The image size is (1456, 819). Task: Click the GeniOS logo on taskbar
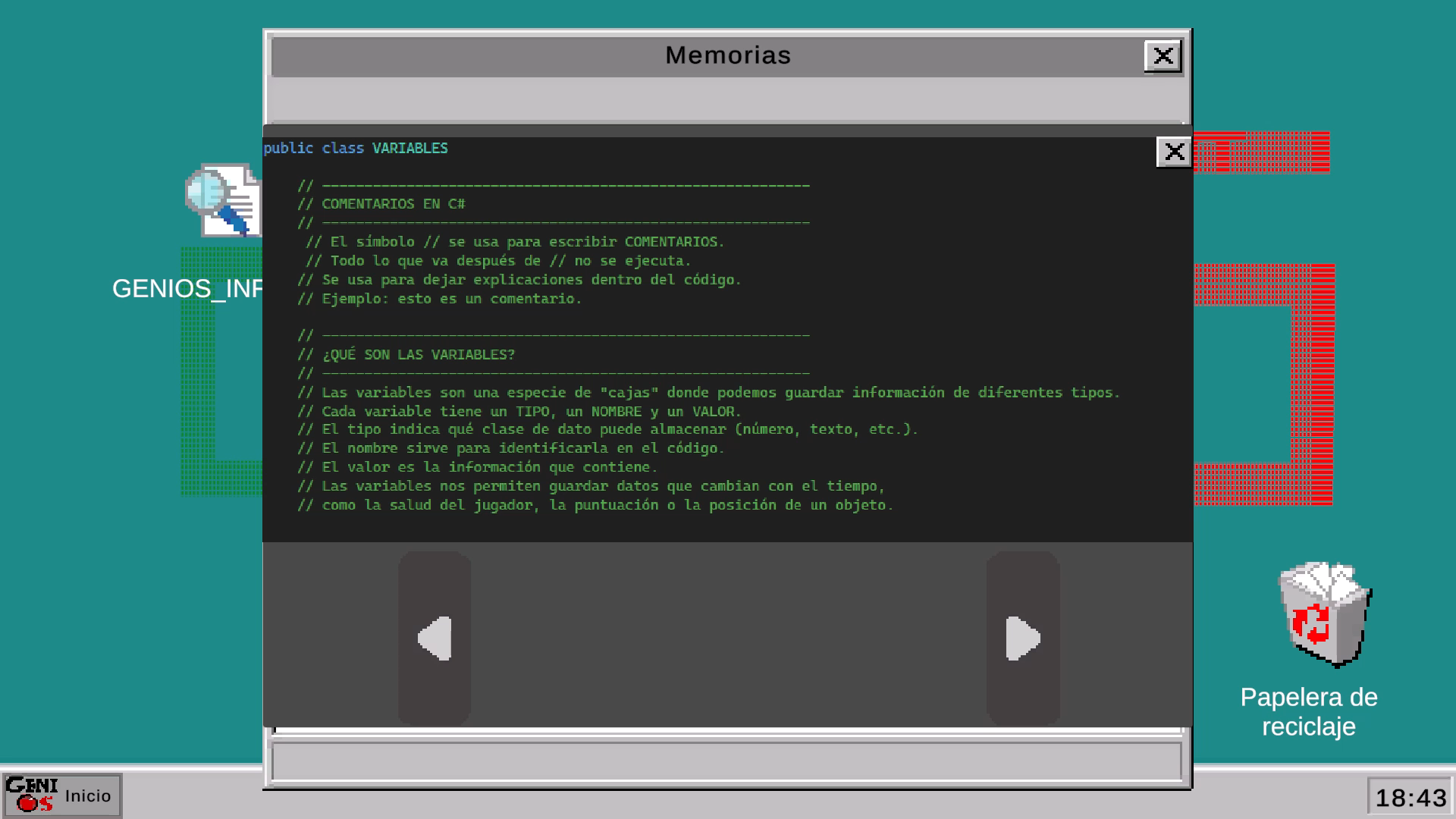(x=31, y=795)
